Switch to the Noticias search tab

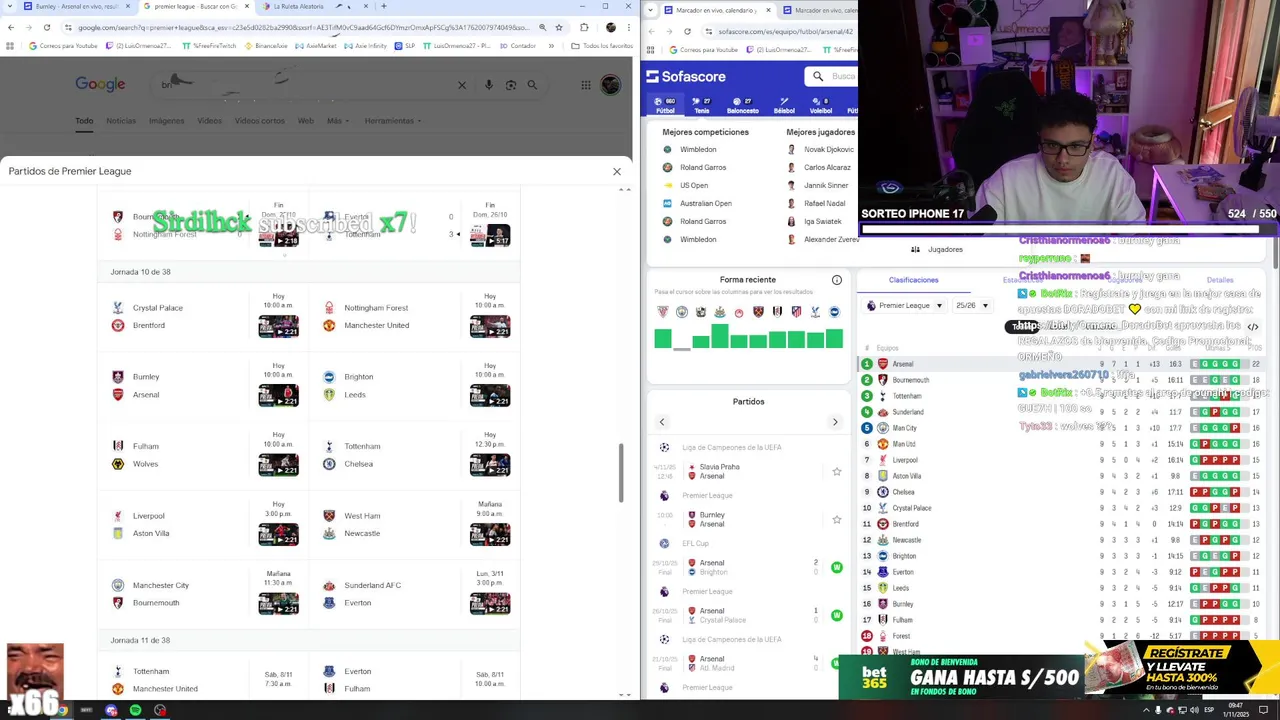pyautogui.click(x=121, y=121)
